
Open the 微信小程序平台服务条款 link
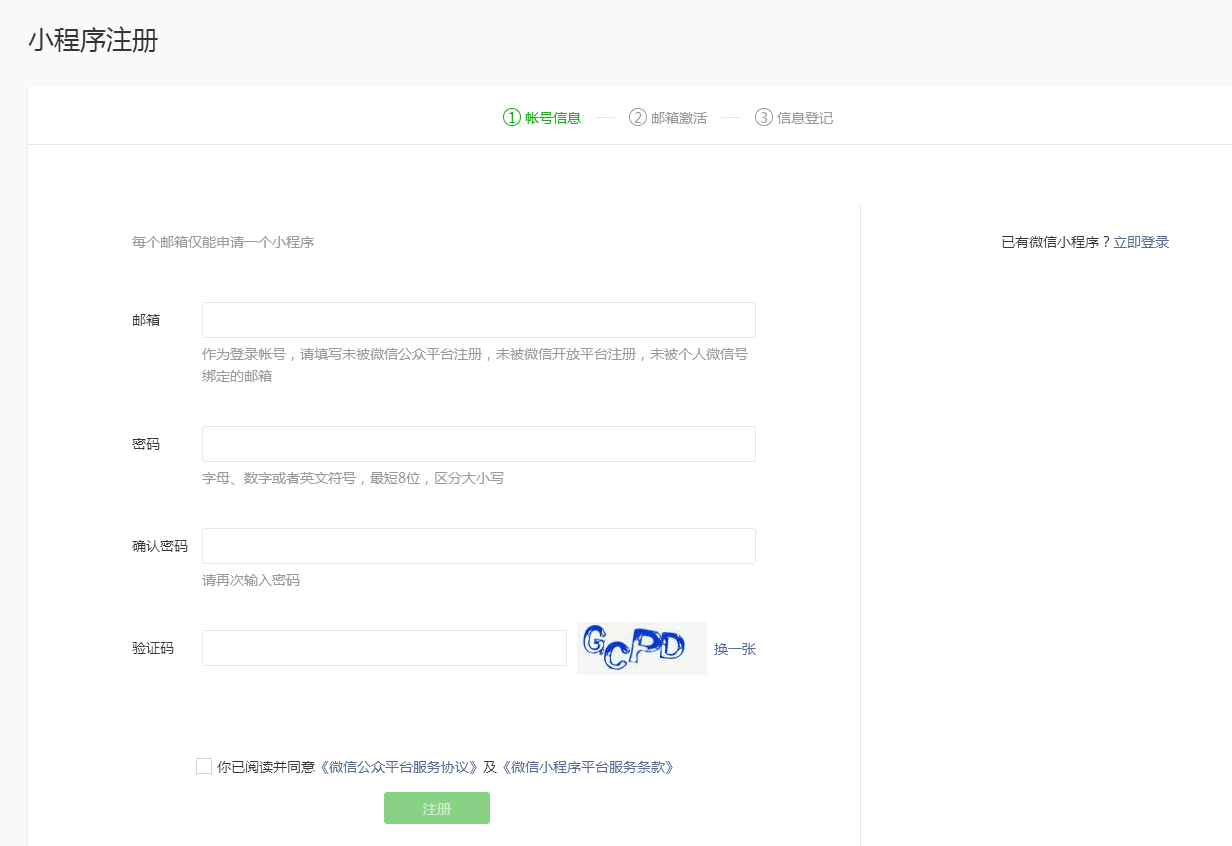(588, 767)
